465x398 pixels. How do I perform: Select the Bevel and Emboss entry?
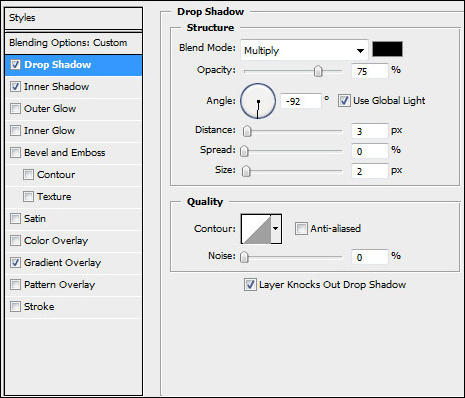[74, 153]
